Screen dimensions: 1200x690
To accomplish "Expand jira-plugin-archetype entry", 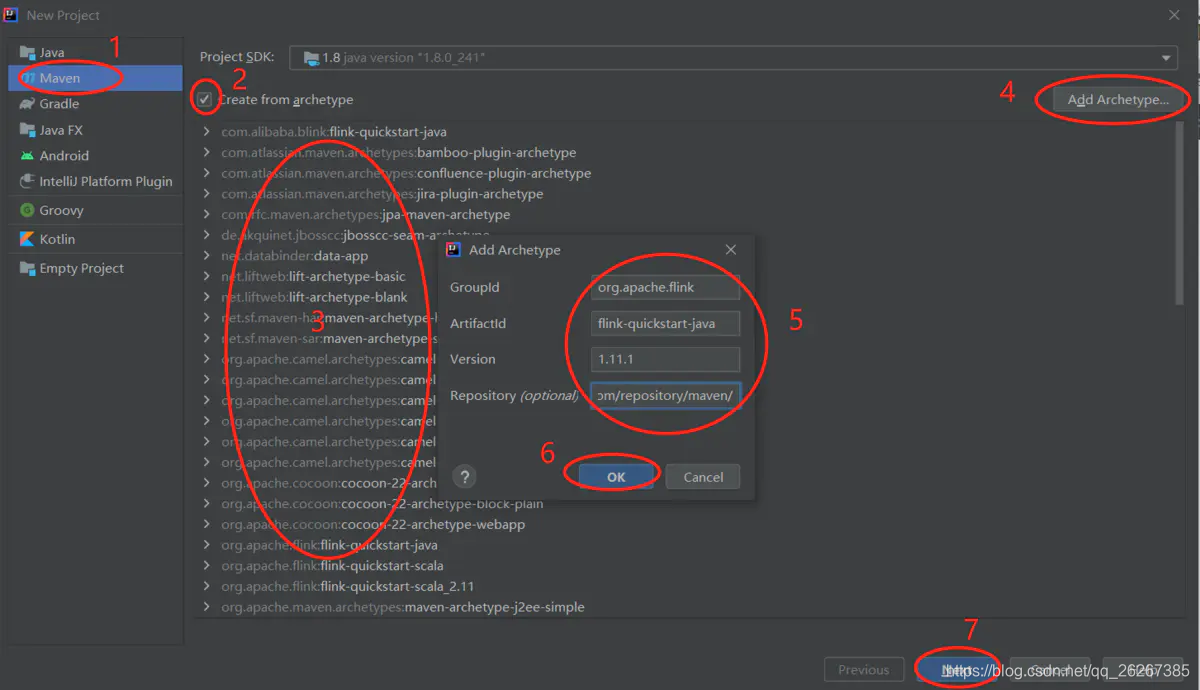I will pos(207,194).
